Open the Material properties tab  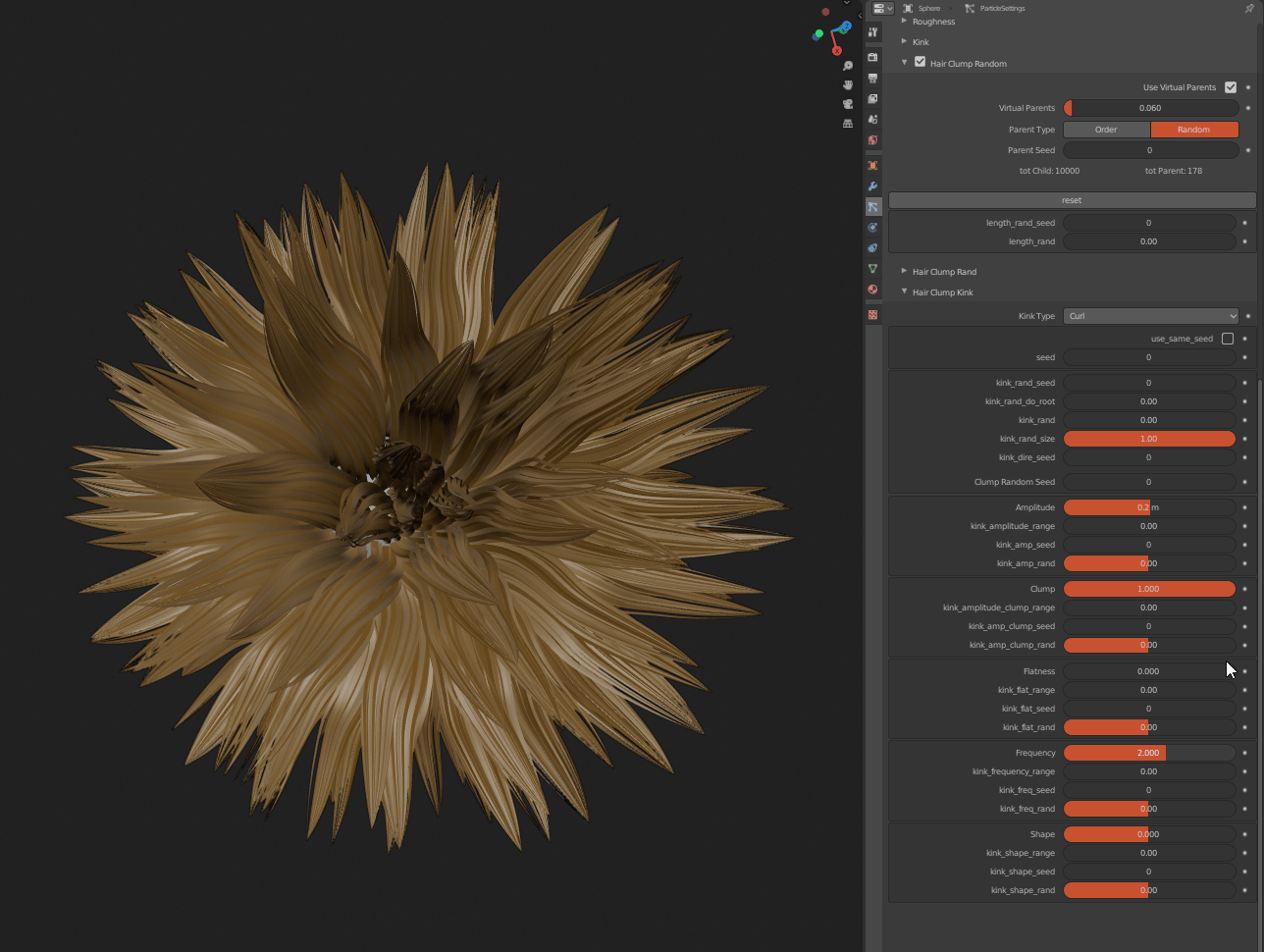click(872, 290)
